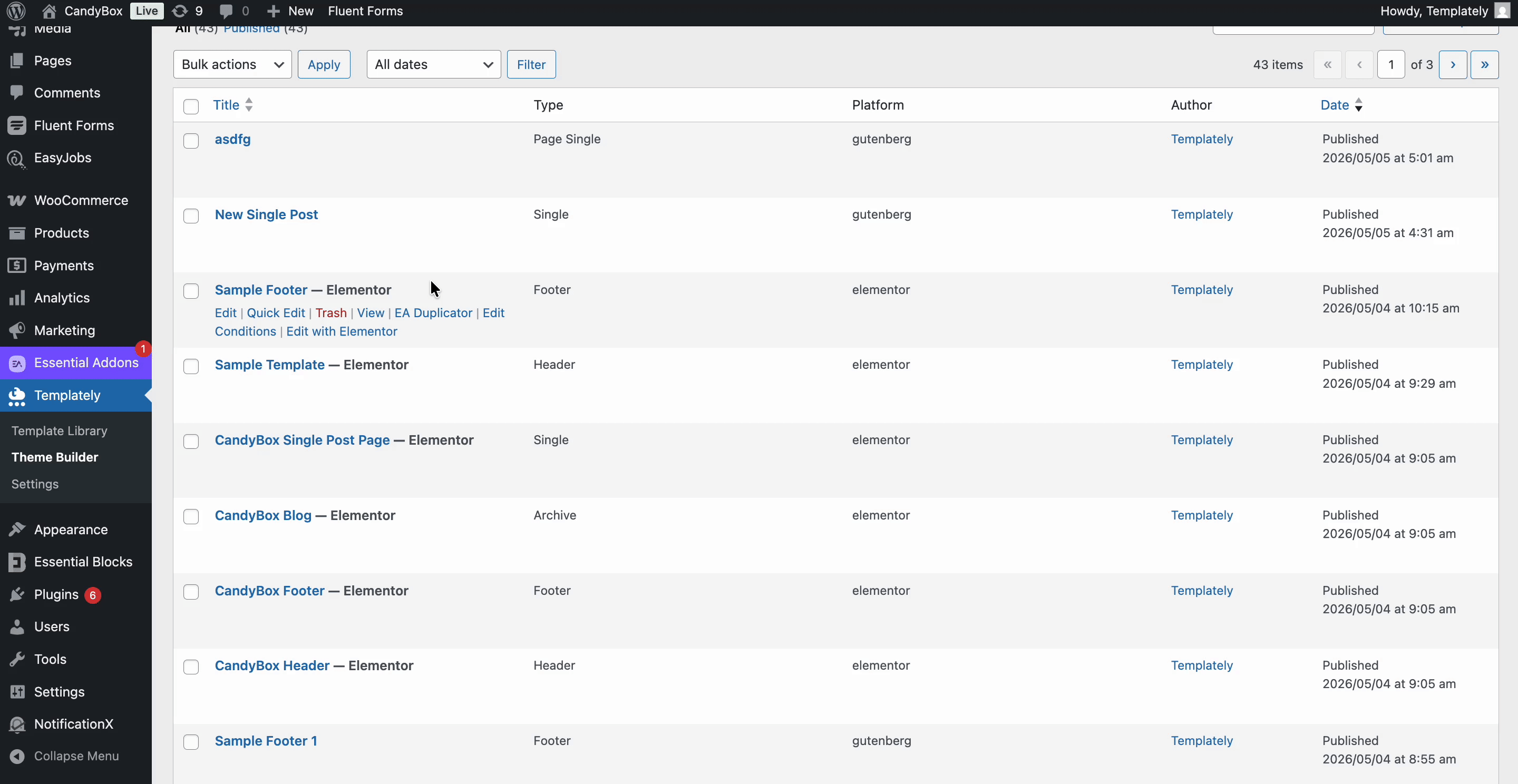
Task: Click the Templately cloud icon
Action: (17, 396)
